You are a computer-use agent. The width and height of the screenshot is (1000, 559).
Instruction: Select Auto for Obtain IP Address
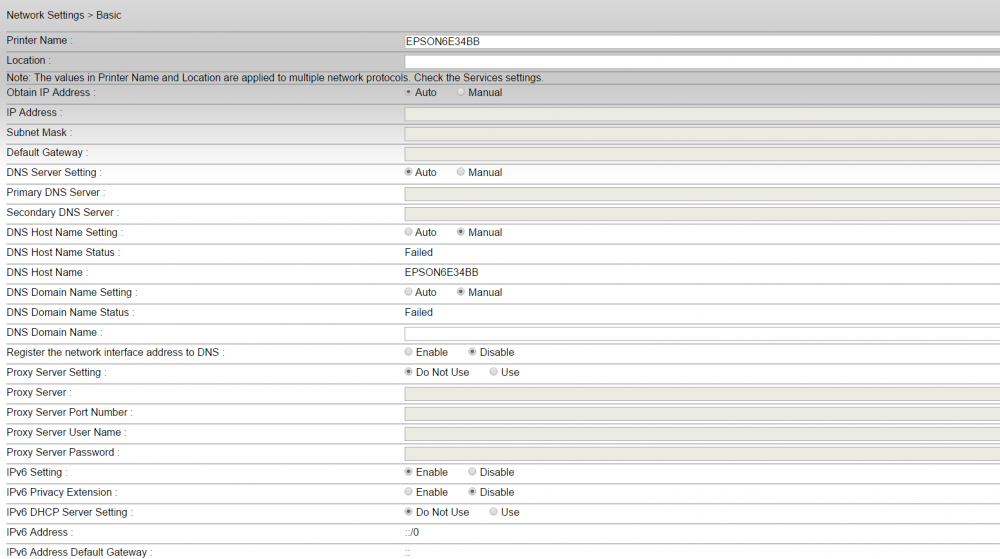(x=408, y=92)
